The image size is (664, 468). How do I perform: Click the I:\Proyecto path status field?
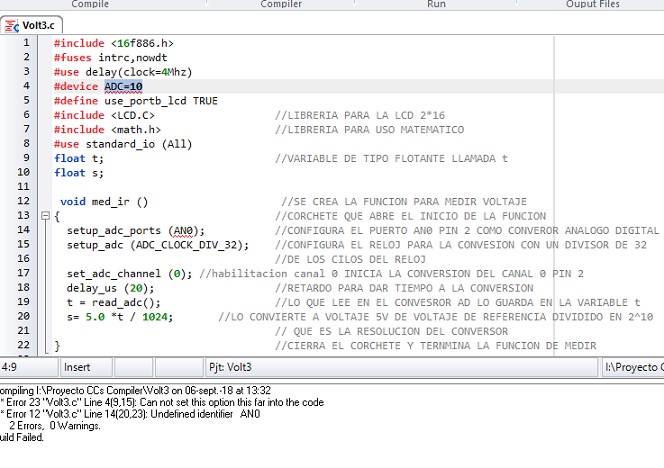(x=633, y=367)
